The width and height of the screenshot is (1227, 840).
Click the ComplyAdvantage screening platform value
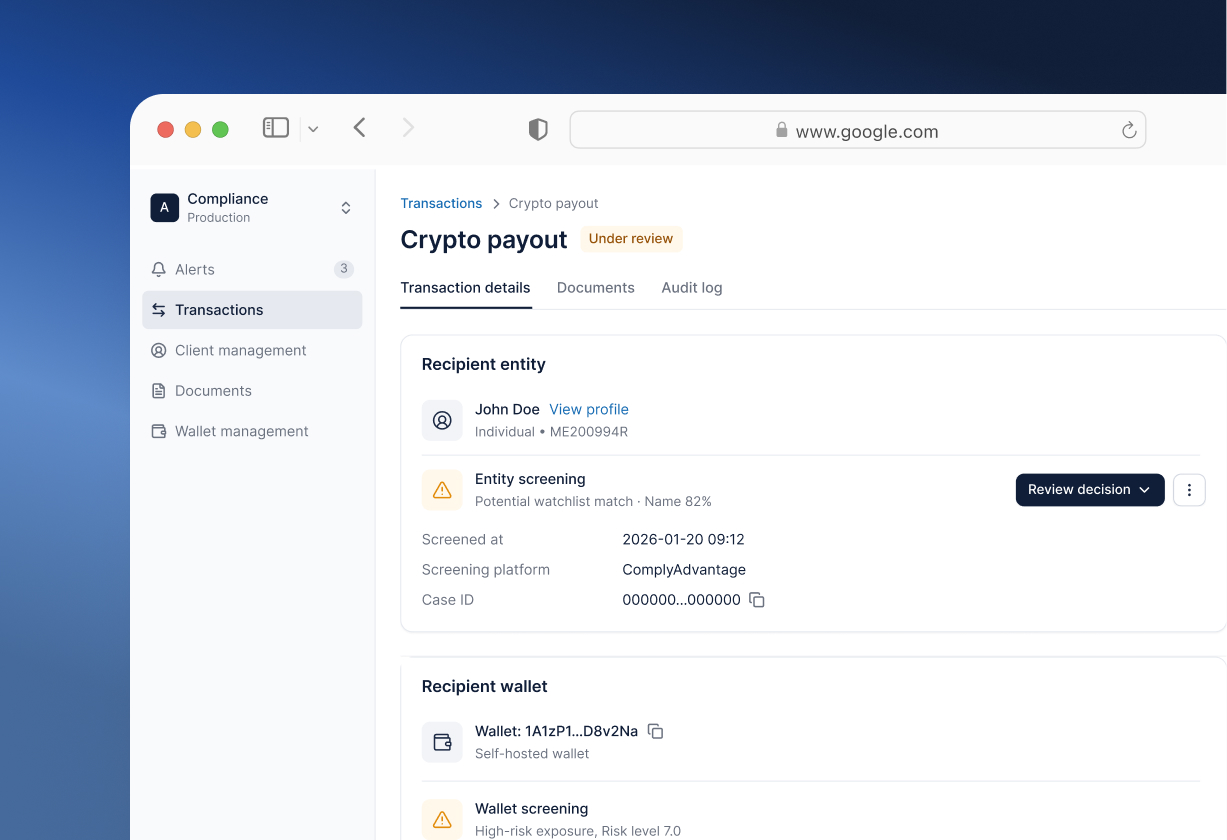(684, 570)
